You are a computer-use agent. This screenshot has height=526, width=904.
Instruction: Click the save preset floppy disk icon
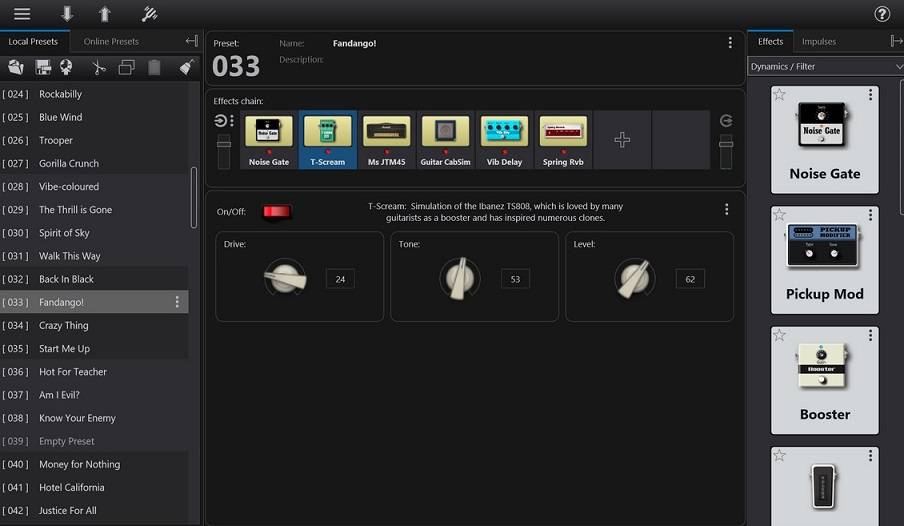pos(43,68)
